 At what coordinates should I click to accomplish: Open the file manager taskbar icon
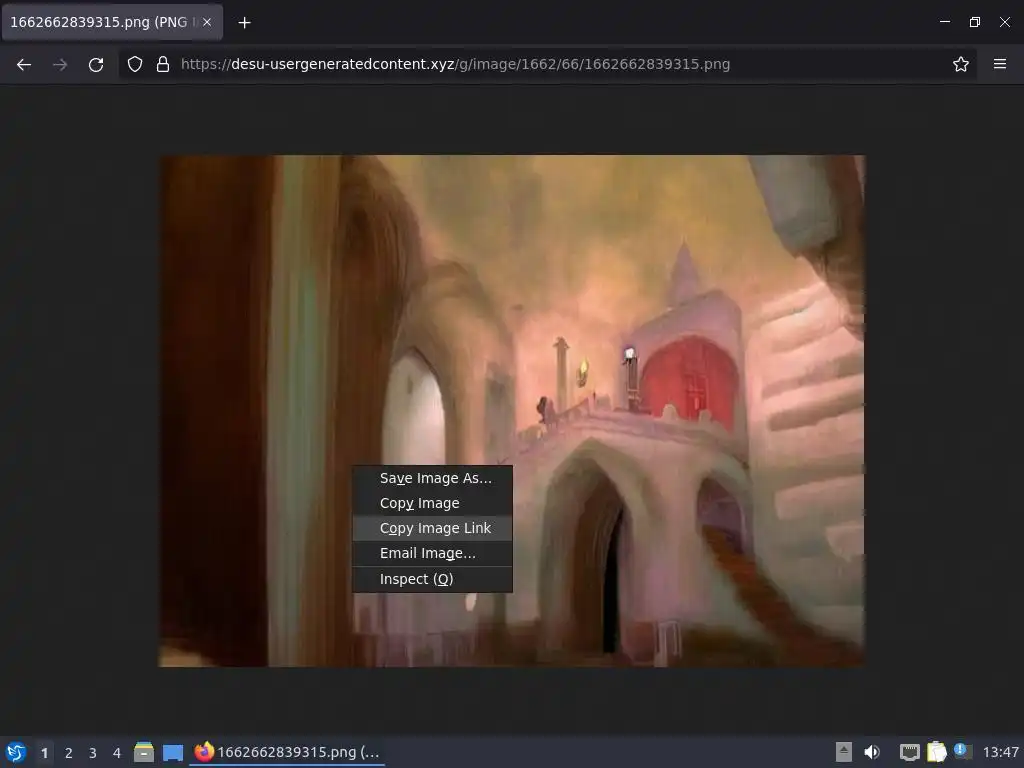point(144,752)
